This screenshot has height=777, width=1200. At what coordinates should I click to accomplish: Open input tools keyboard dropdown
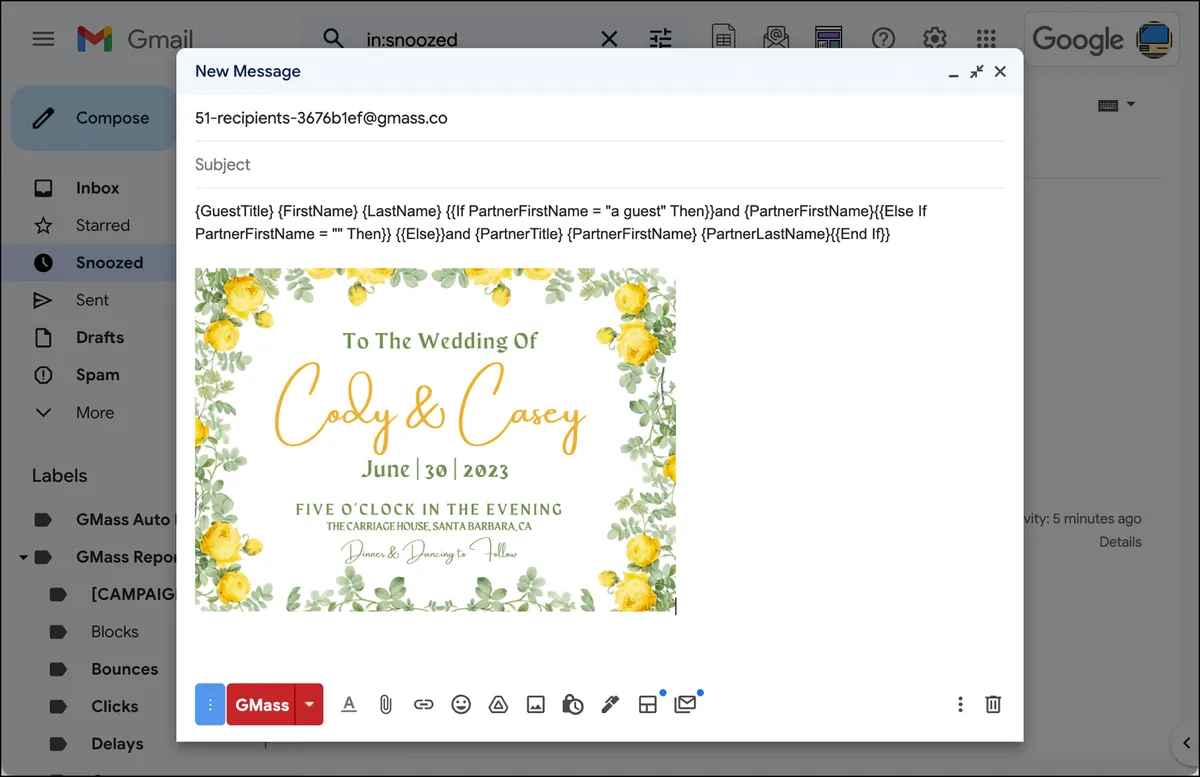(x=1116, y=105)
